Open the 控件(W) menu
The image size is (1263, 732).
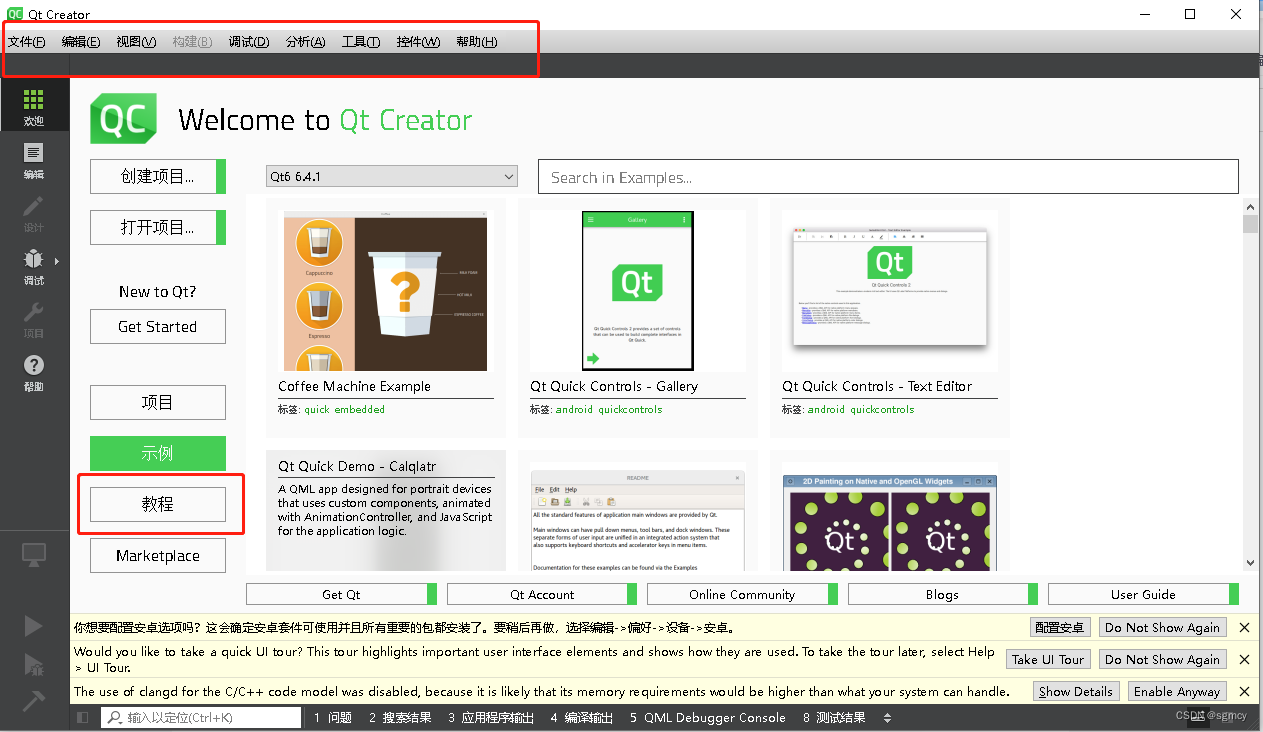[x=418, y=42]
